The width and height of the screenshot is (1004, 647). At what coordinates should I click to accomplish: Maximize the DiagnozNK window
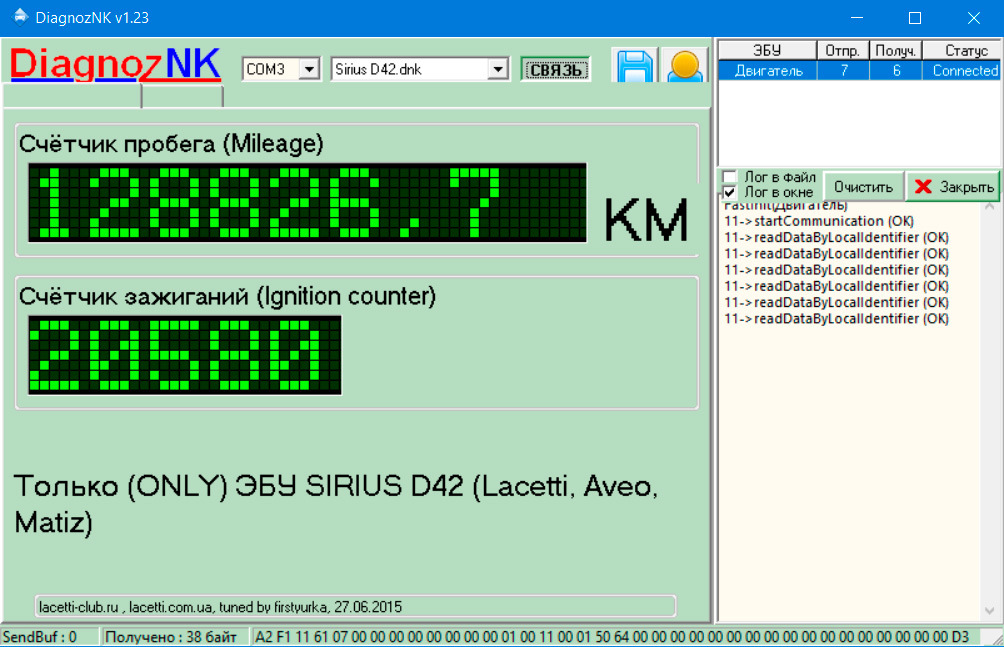(914, 17)
